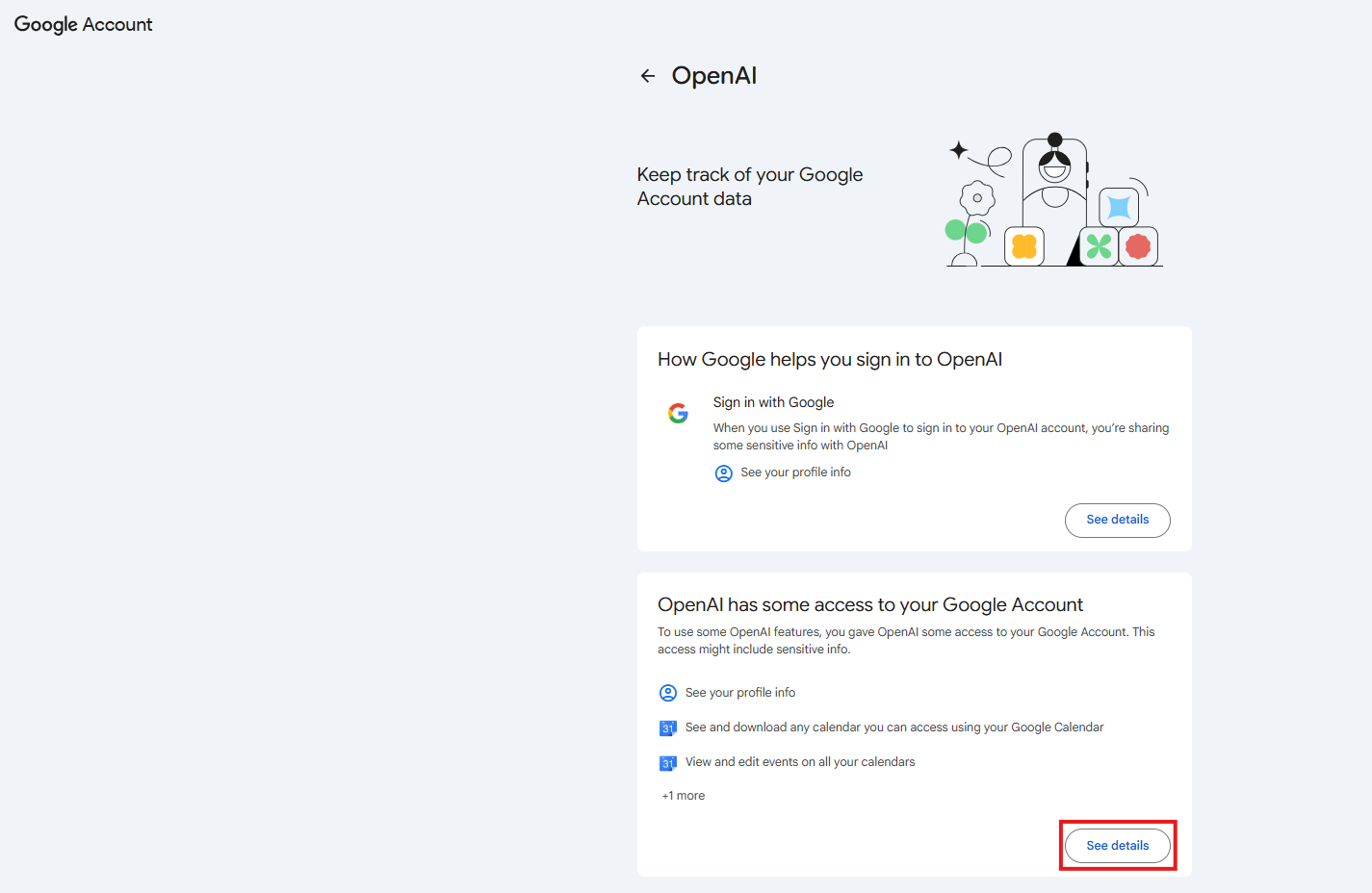Click 'View and edit events on all your calendars'

800,762
